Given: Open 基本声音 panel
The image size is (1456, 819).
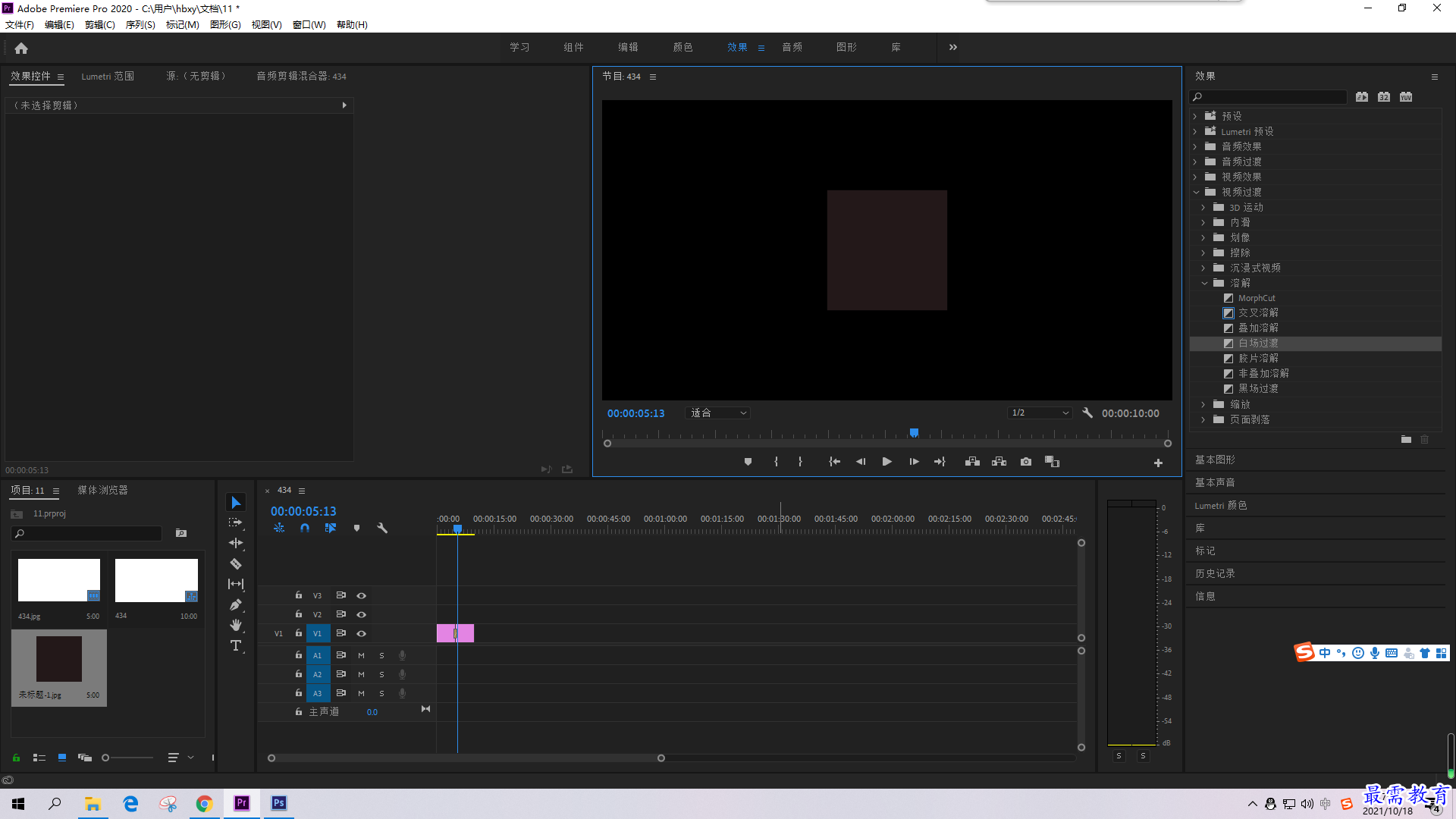Looking at the screenshot, I should [1215, 482].
